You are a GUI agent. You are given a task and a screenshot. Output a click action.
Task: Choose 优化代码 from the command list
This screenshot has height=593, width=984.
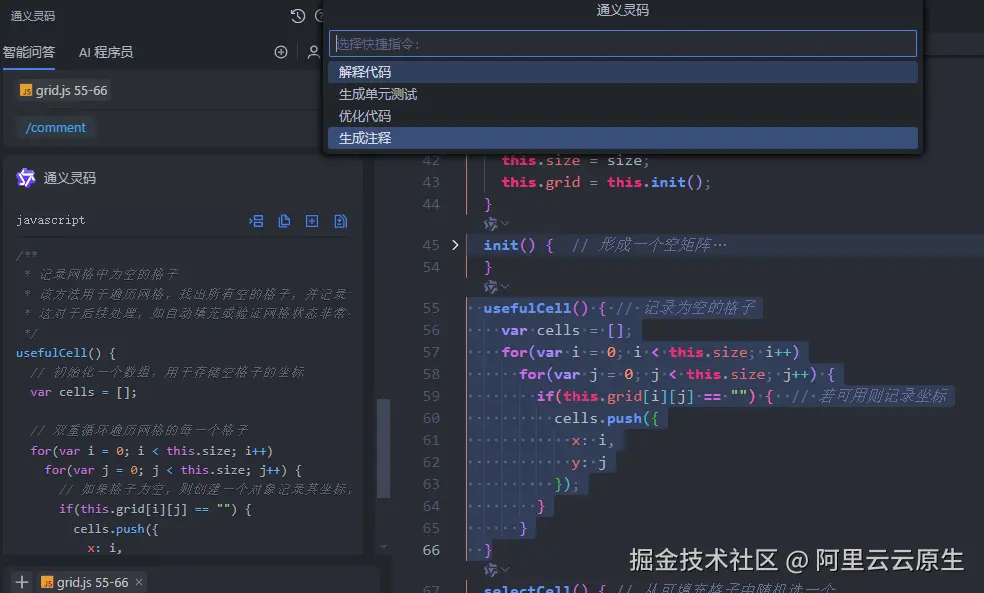coord(623,116)
